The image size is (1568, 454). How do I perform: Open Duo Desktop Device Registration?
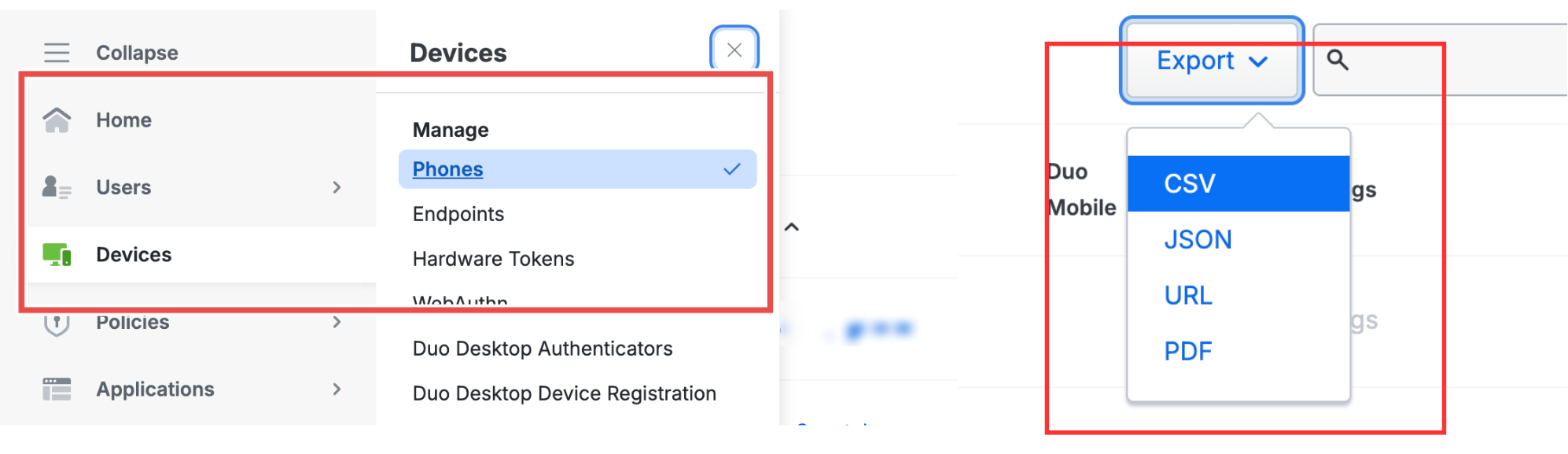click(x=564, y=393)
